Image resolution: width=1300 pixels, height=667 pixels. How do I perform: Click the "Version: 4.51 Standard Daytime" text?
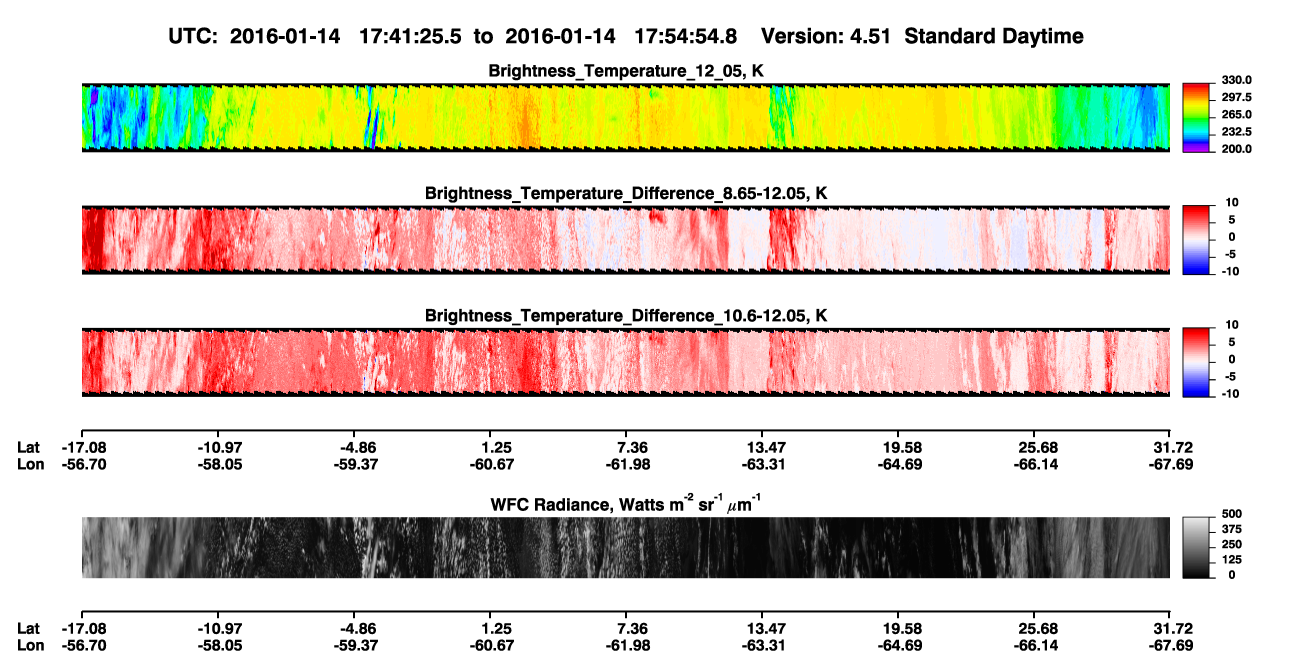pos(922,36)
